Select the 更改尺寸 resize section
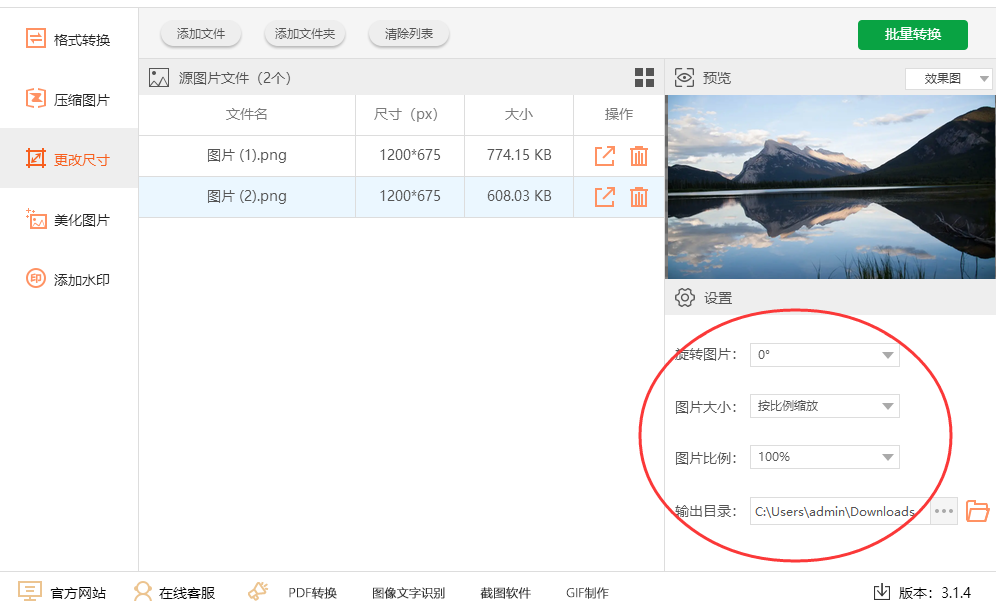 [x=69, y=158]
